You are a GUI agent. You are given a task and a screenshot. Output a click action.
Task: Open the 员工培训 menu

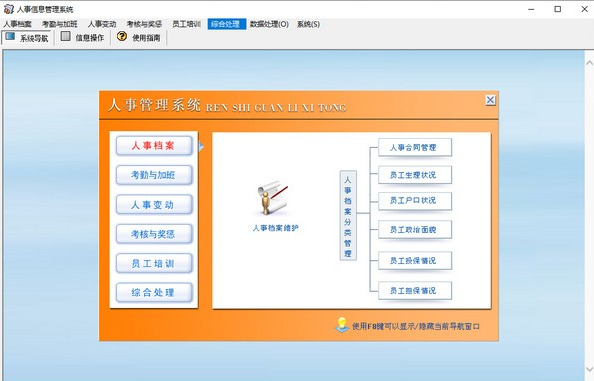(186, 24)
